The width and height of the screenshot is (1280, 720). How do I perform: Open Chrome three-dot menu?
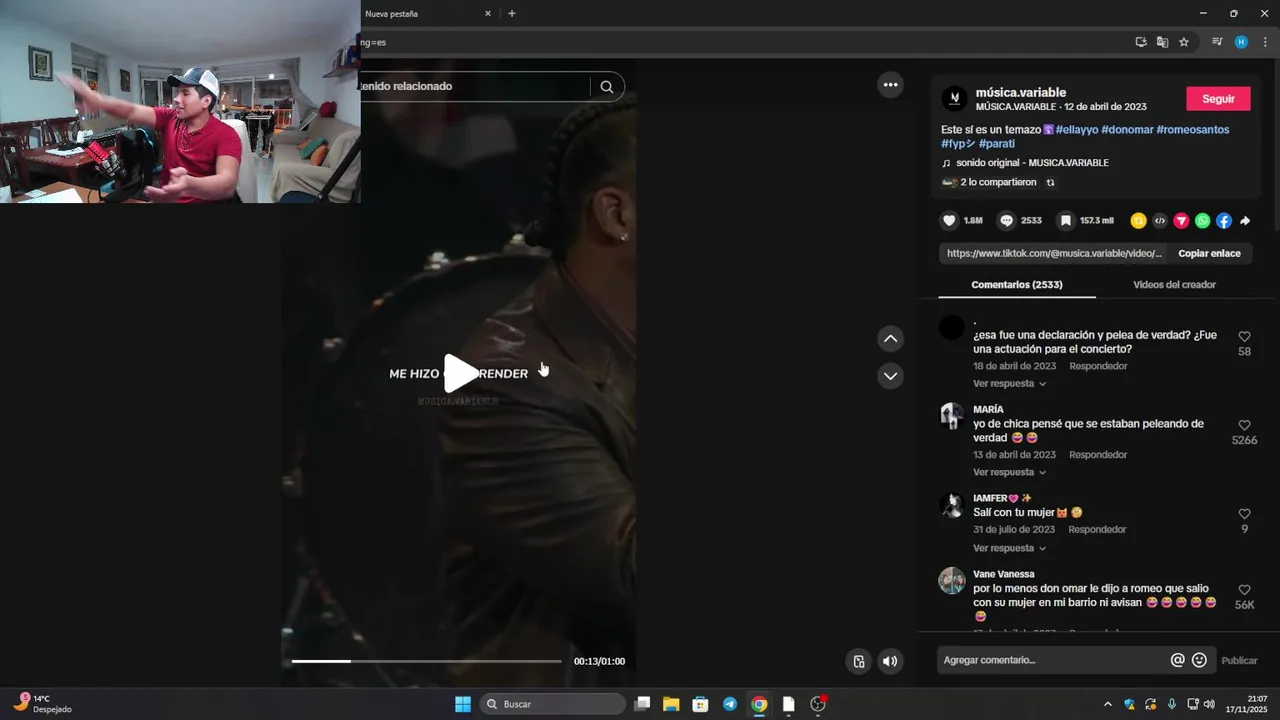pyautogui.click(x=1265, y=42)
